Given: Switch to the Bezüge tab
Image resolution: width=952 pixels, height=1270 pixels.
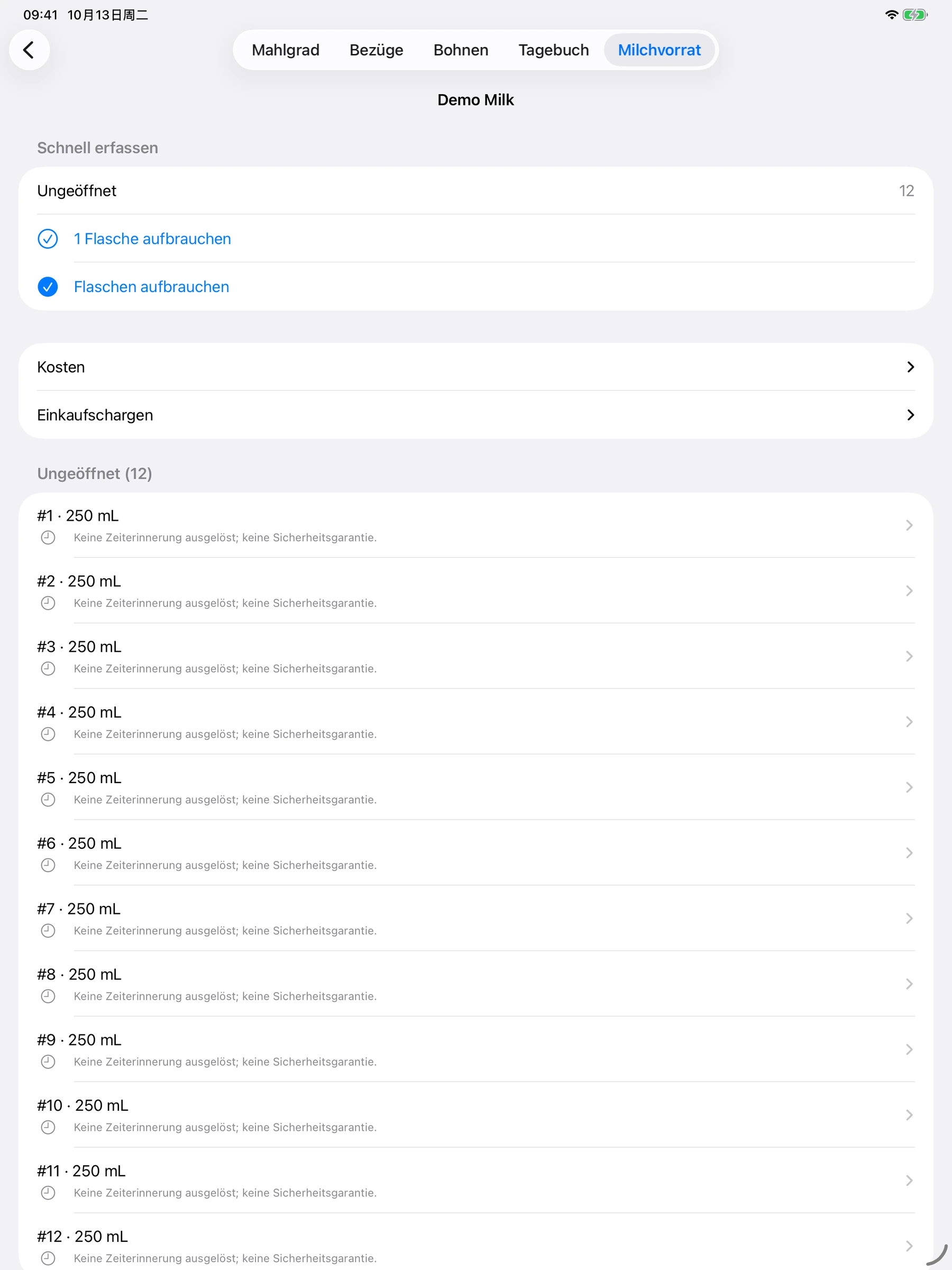Looking at the screenshot, I should click(377, 50).
